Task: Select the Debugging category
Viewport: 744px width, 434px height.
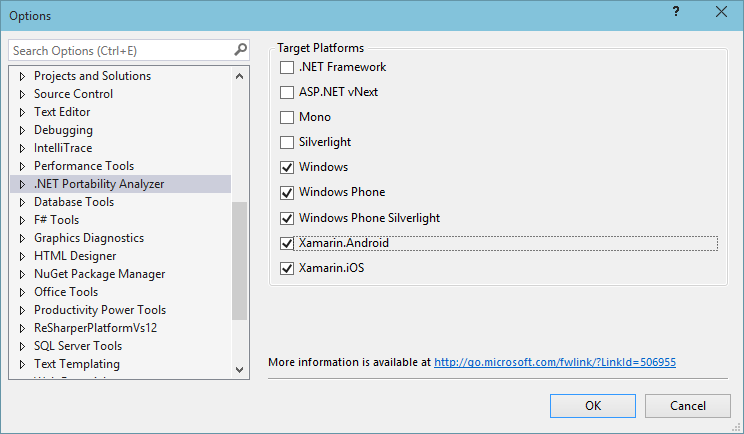Action: coord(63,130)
